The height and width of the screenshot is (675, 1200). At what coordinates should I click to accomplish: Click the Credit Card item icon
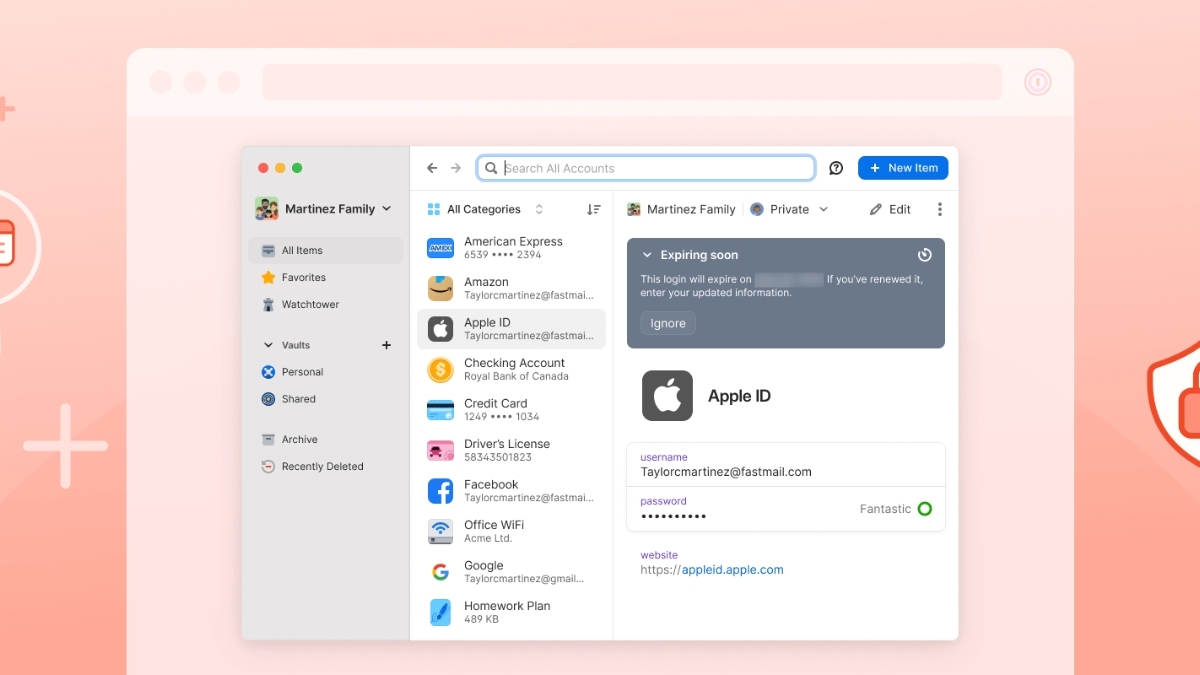pos(440,410)
